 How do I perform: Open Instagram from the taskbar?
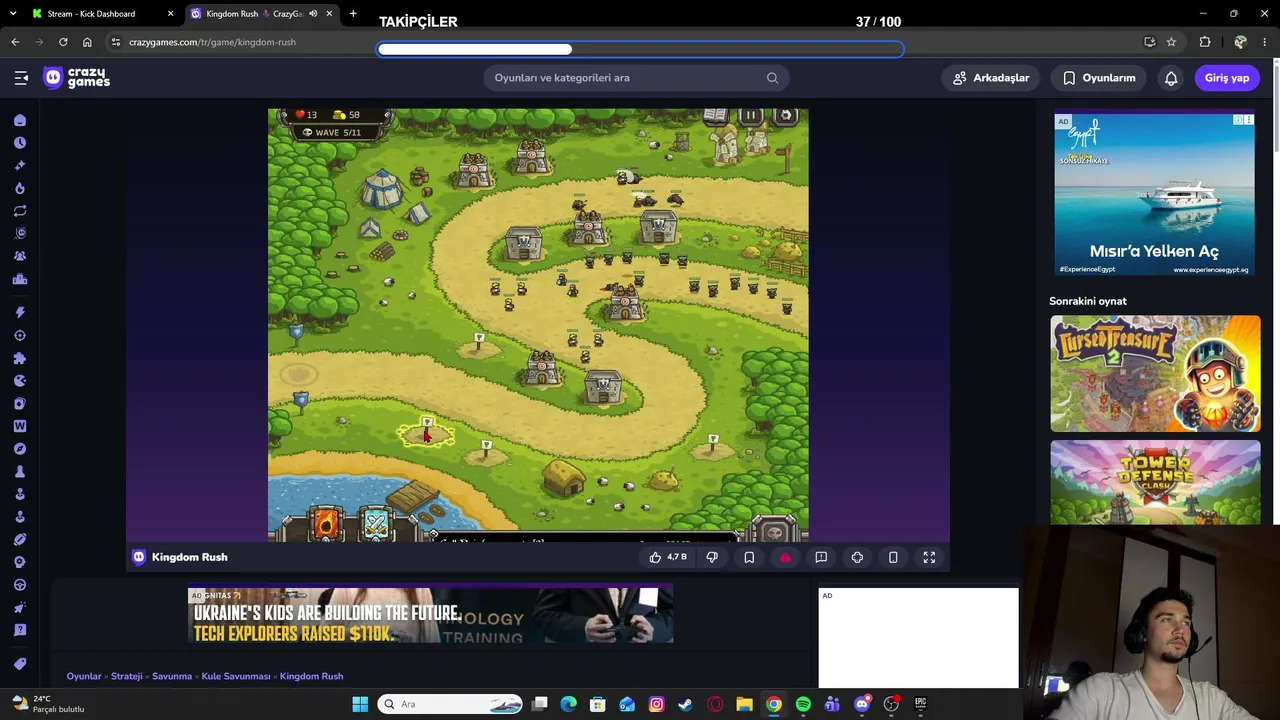(x=656, y=704)
